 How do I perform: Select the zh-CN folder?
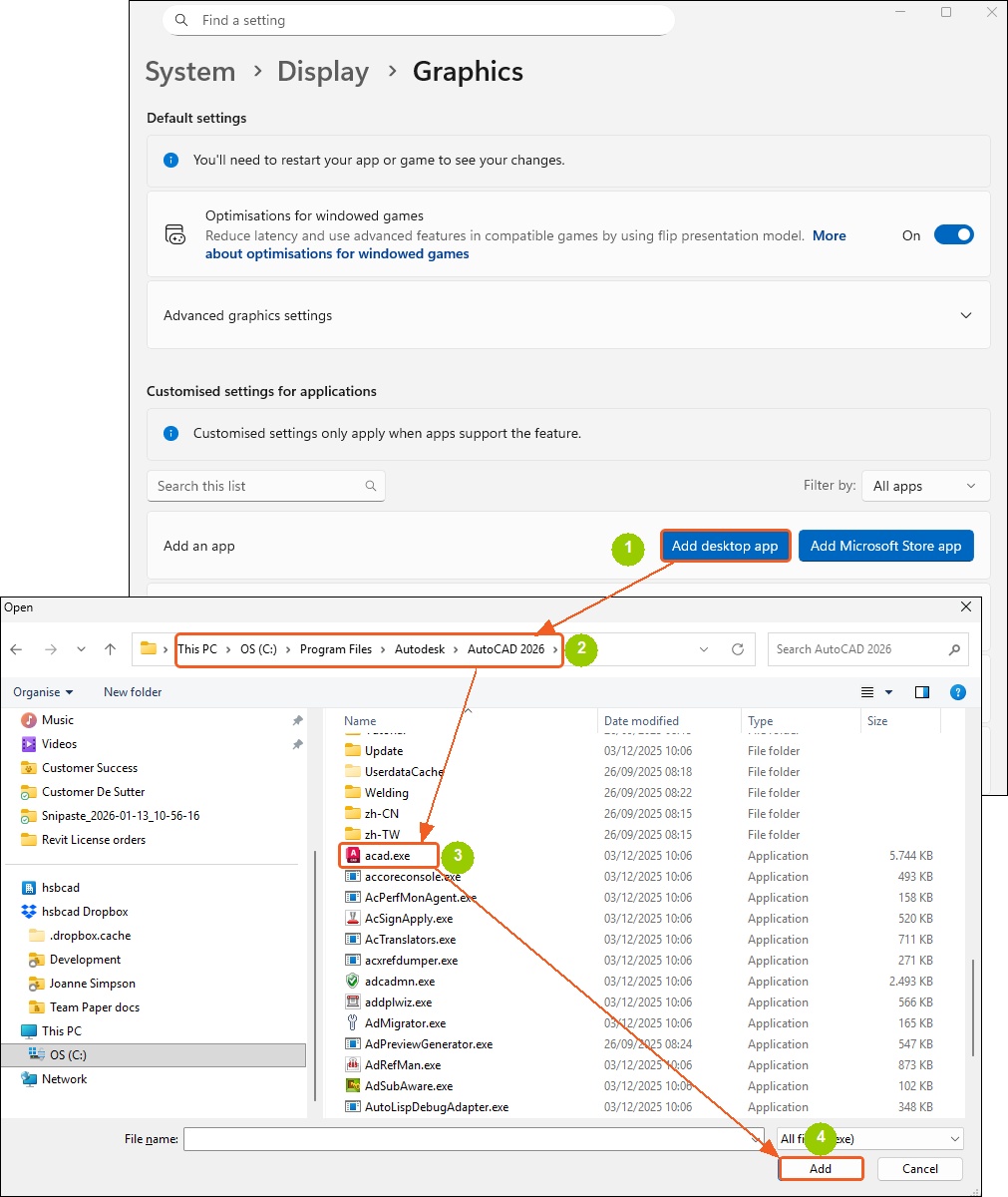point(382,814)
